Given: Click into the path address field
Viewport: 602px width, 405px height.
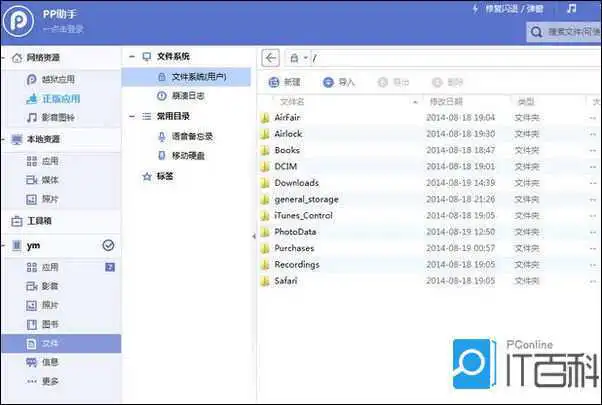Looking at the screenshot, I should 456,58.
